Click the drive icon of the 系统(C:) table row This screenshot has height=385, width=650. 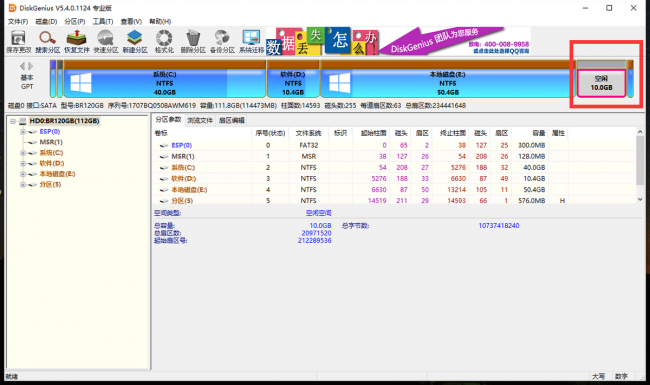coord(164,168)
